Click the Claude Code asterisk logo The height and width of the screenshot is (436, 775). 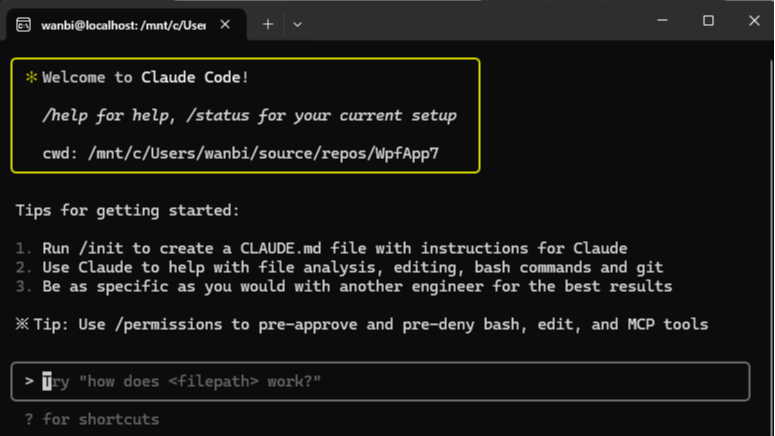31,77
